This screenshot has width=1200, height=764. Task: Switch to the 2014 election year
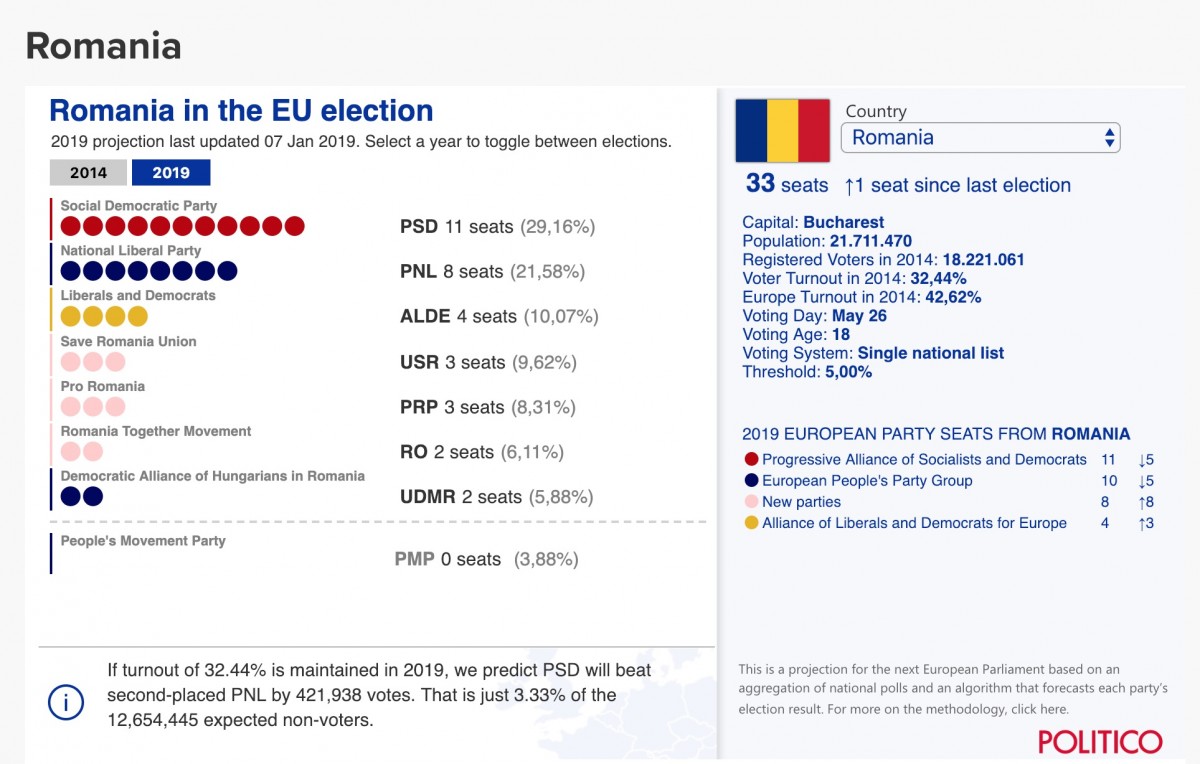[x=88, y=173]
